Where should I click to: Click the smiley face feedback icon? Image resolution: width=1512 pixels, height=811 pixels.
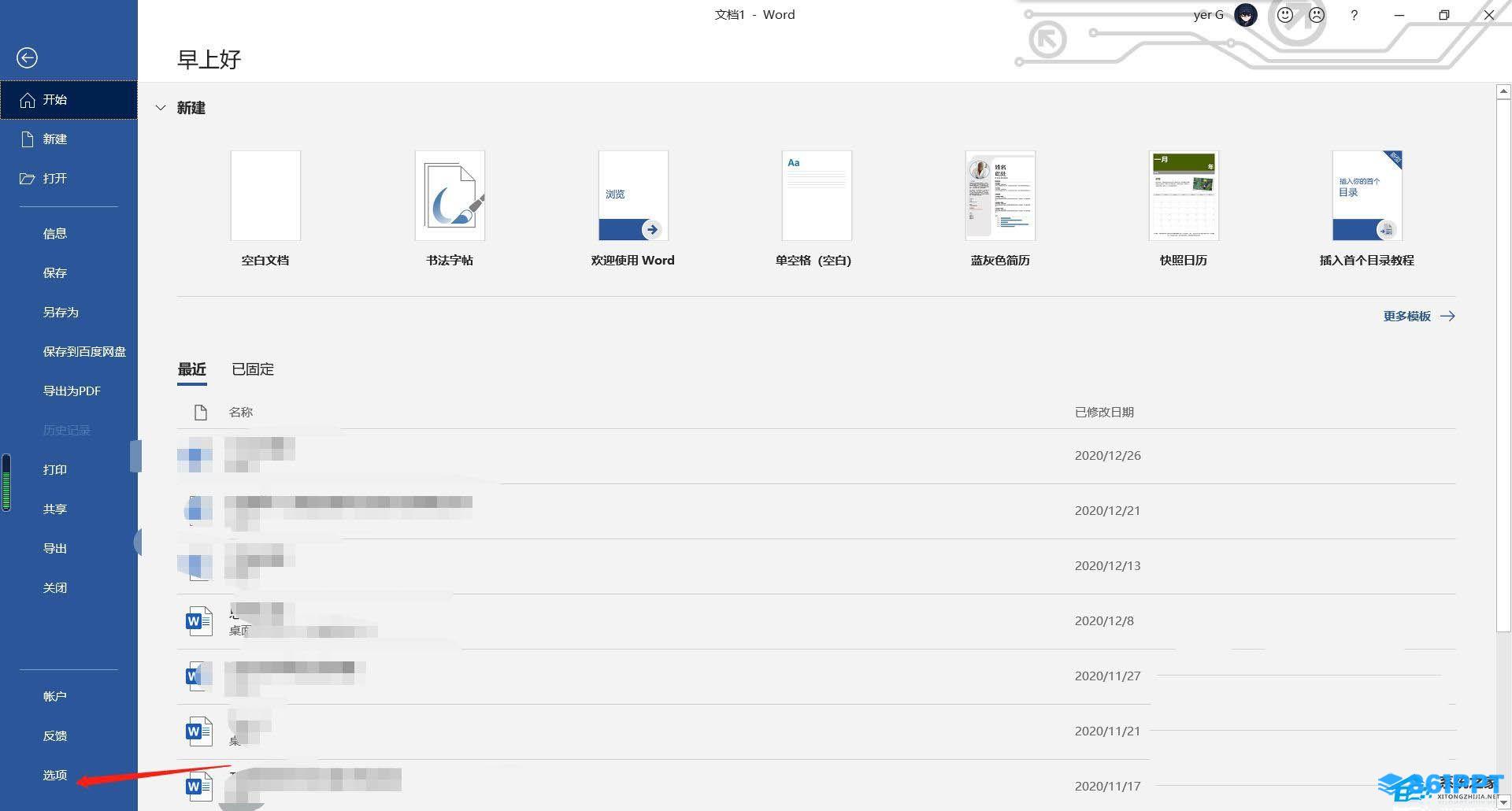[1285, 15]
